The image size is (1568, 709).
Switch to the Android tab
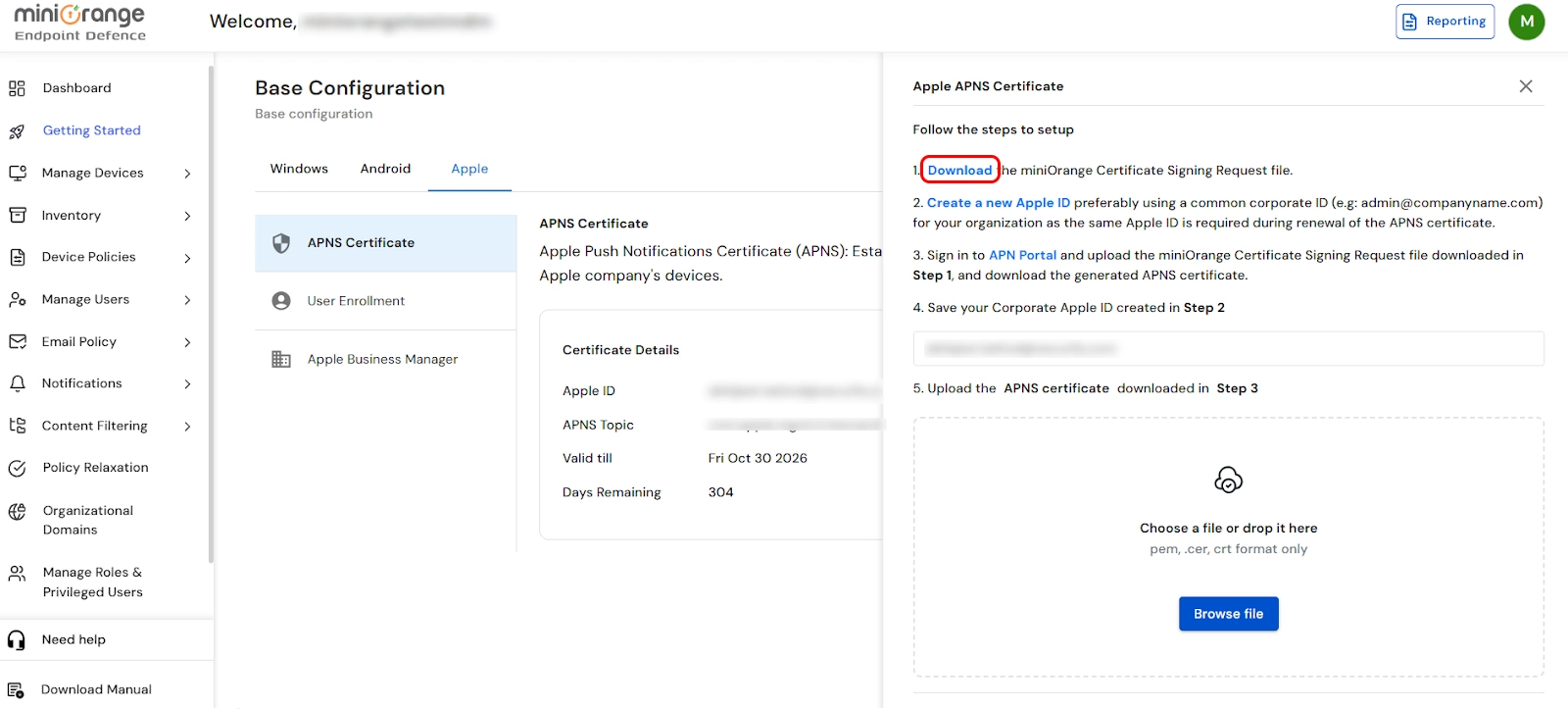(385, 169)
